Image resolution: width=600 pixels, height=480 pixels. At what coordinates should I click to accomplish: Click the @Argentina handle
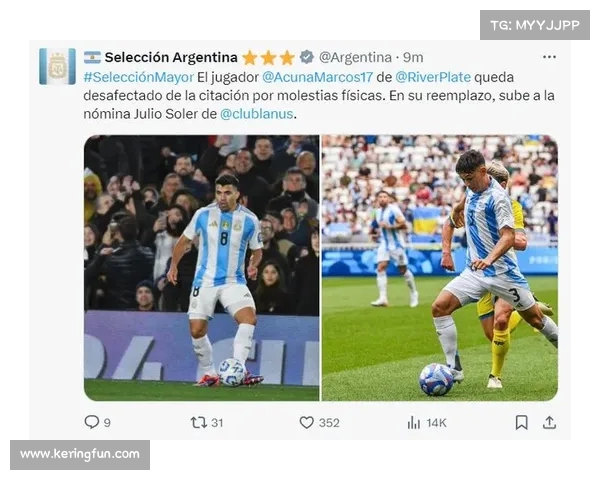click(x=355, y=57)
